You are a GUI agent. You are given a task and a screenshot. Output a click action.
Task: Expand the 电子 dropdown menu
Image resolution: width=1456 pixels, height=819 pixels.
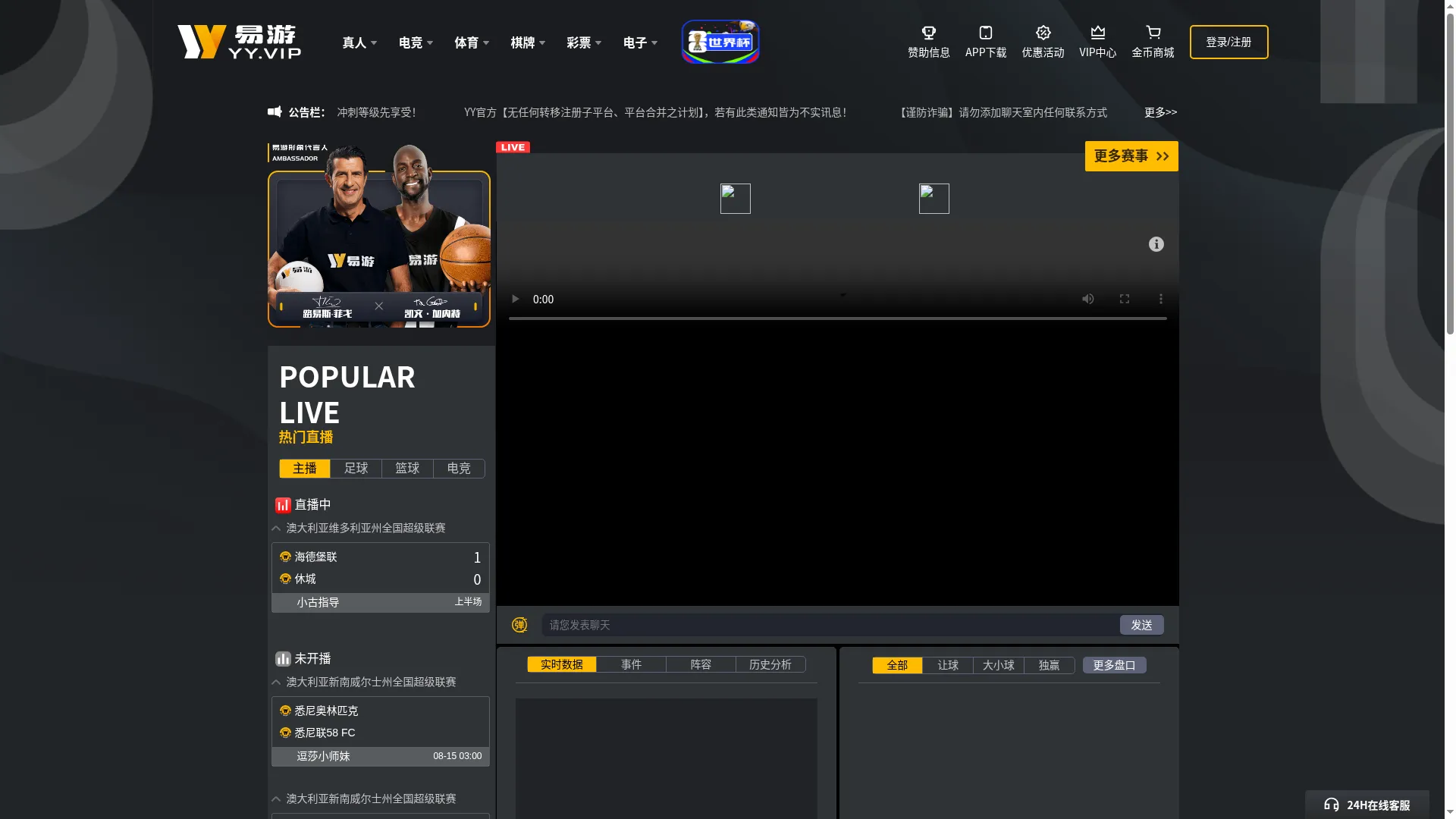[640, 42]
